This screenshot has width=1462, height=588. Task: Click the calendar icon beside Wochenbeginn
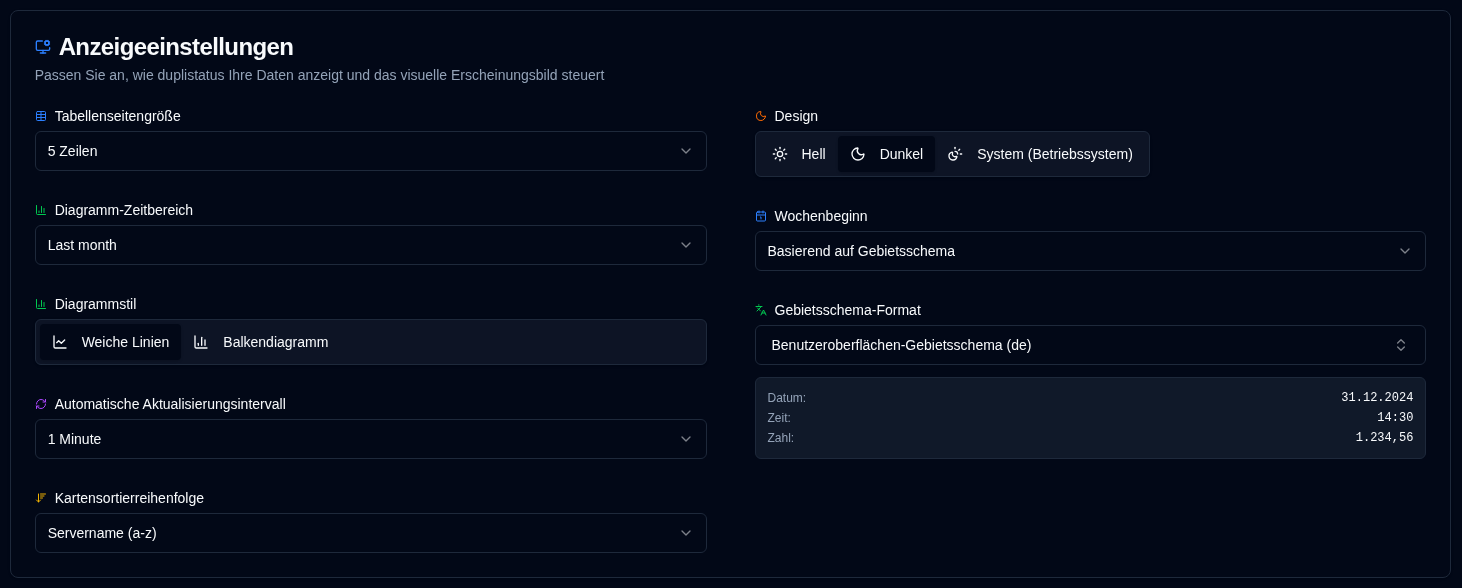(761, 216)
